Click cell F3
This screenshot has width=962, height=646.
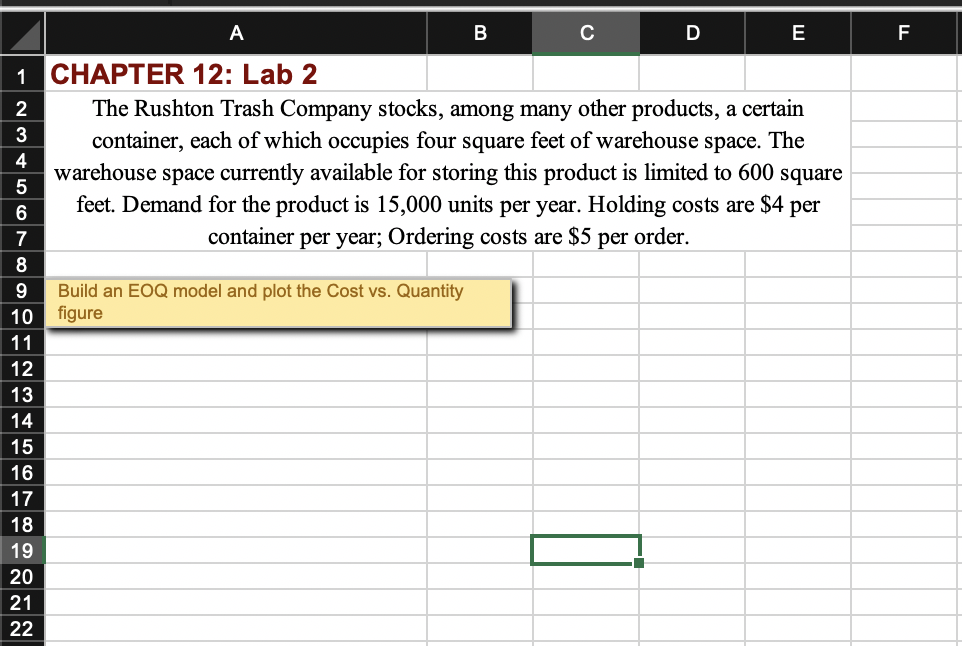[906, 134]
